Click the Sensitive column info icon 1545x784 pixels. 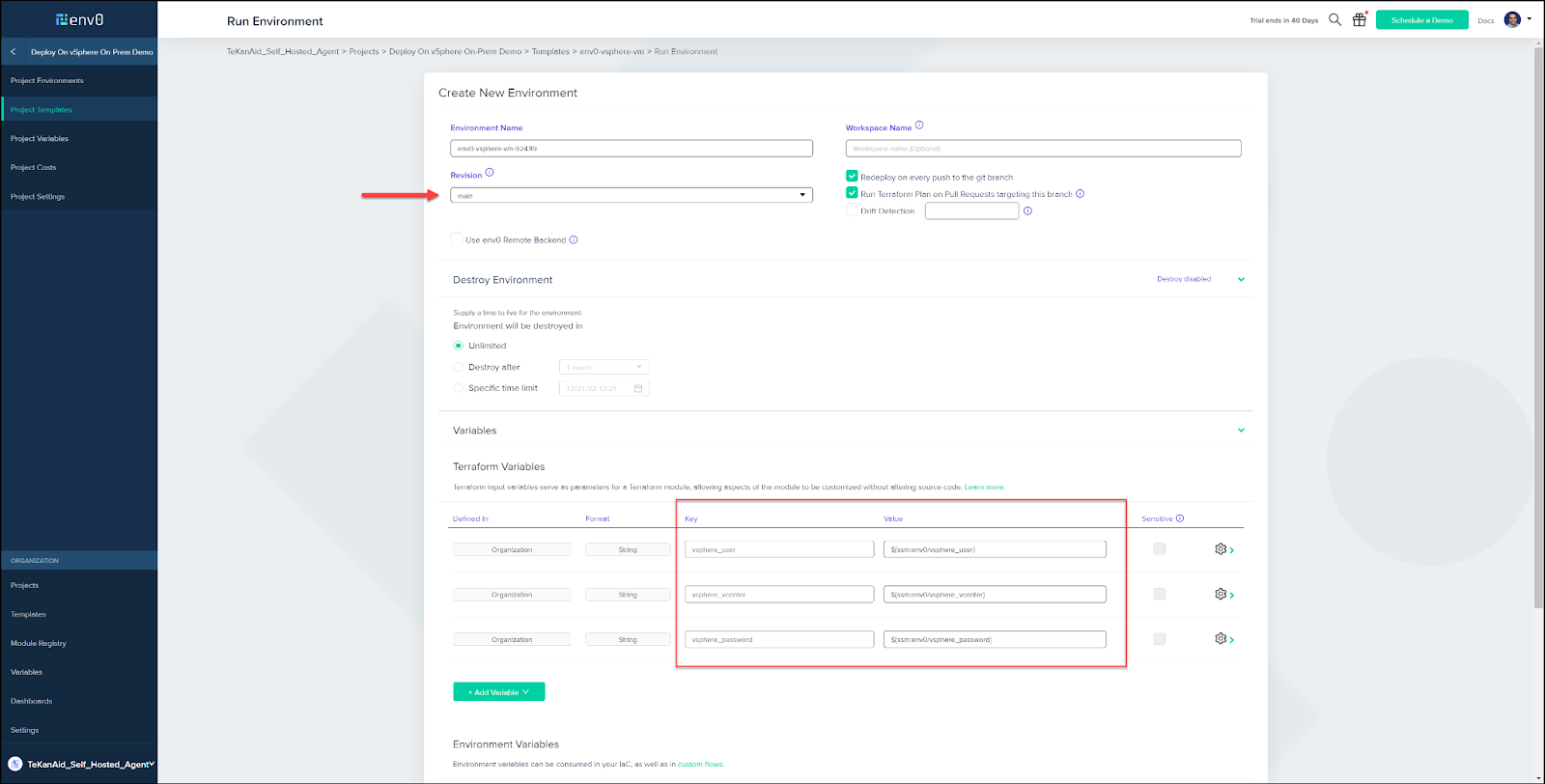tap(1180, 518)
